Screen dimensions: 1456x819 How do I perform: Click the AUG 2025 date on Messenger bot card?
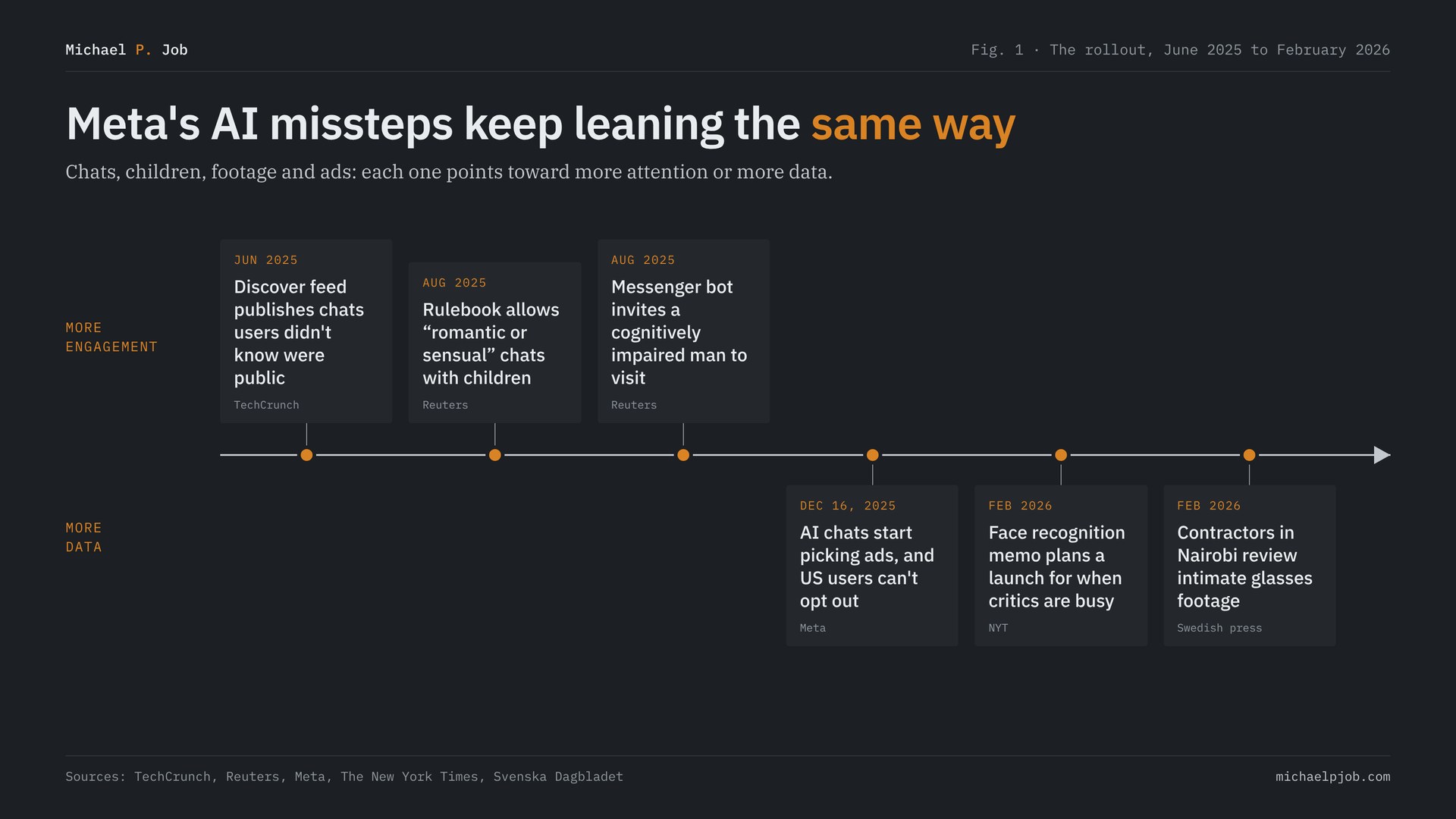pos(643,260)
